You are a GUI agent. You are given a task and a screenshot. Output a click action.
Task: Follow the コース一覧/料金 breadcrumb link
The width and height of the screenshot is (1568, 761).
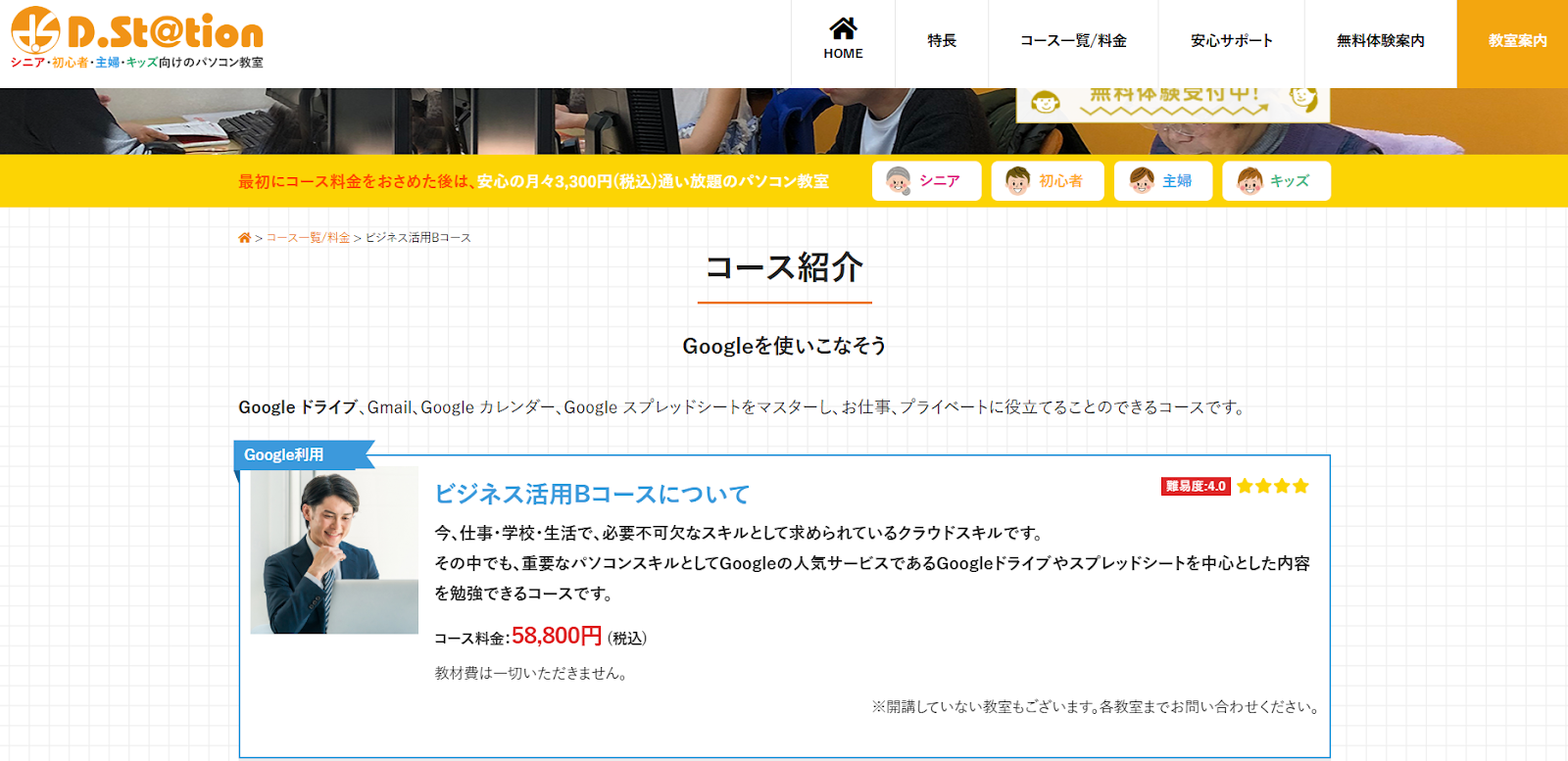(x=308, y=238)
